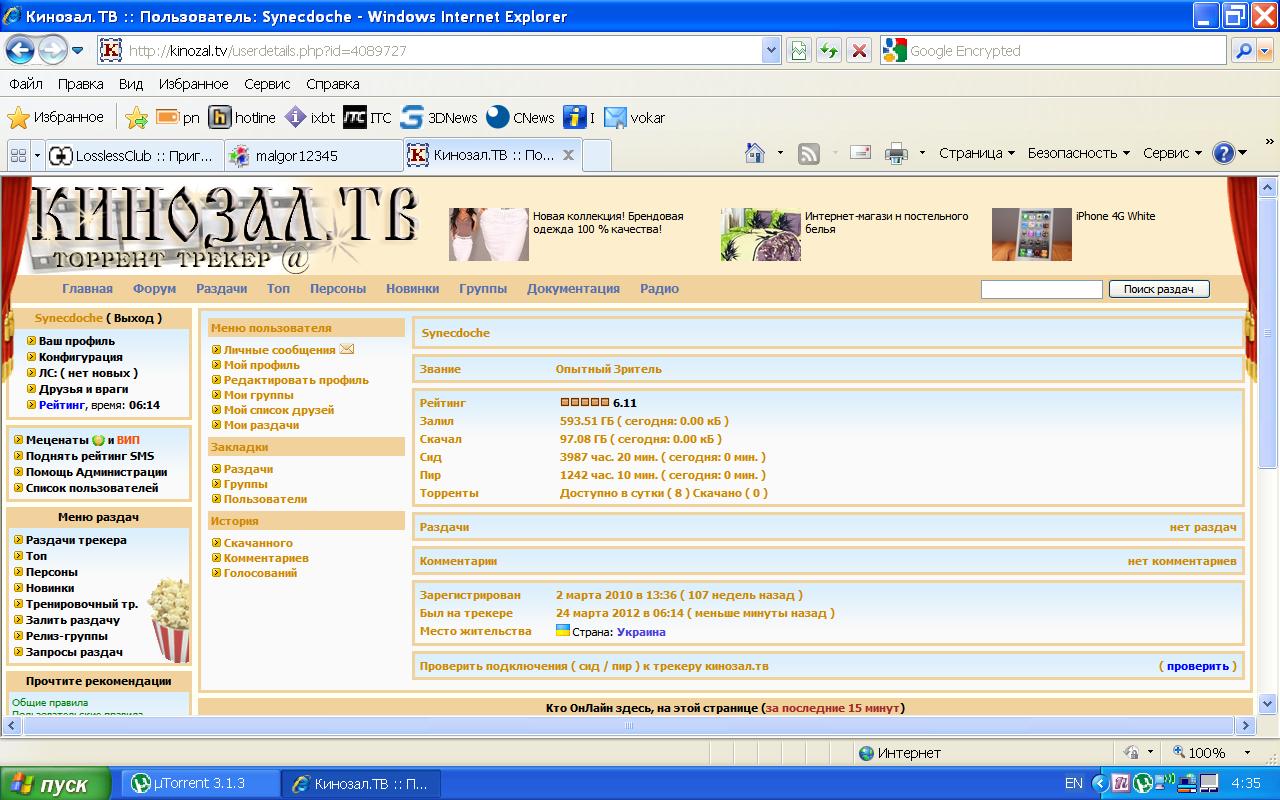Open the new blank tab button
The image size is (1280, 800).
pos(596,155)
